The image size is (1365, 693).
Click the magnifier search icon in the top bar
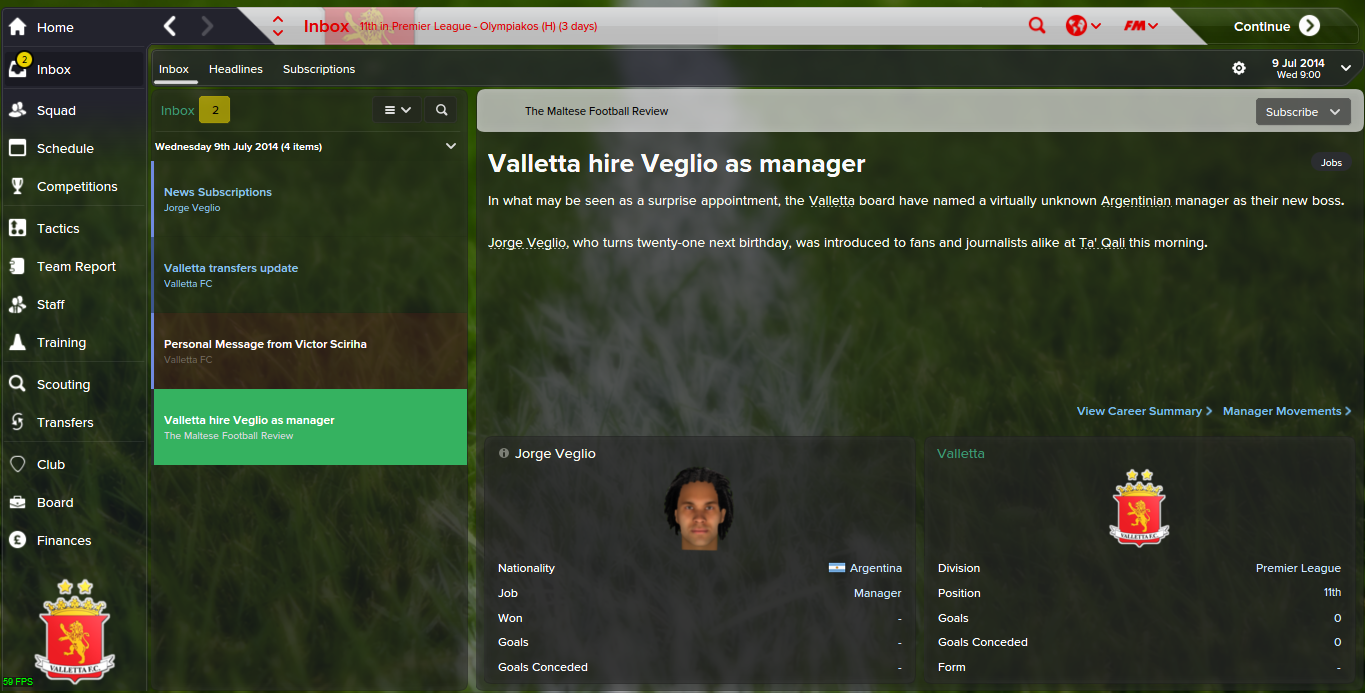pos(1037,26)
